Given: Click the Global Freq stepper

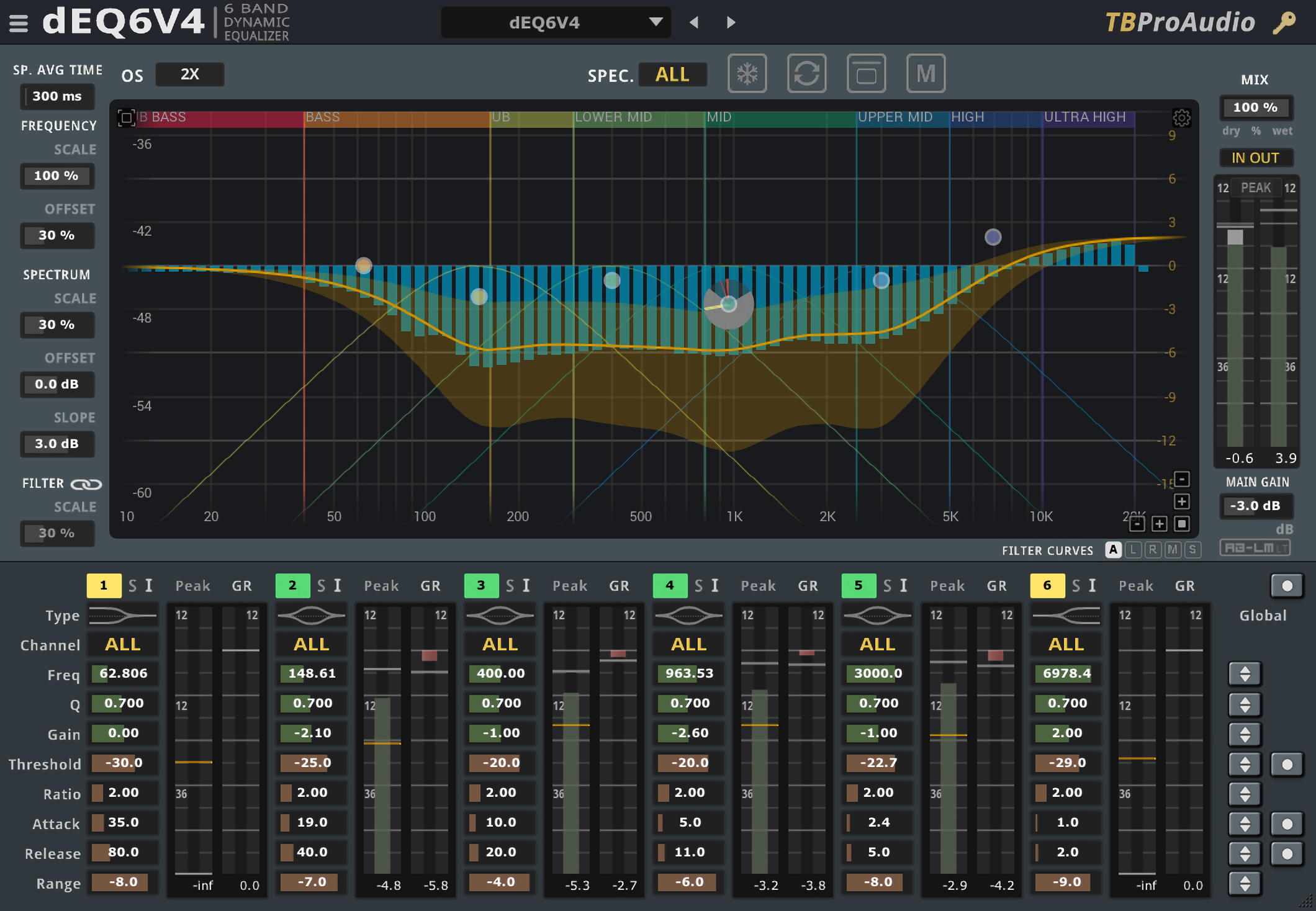Looking at the screenshot, I should pos(1245,673).
